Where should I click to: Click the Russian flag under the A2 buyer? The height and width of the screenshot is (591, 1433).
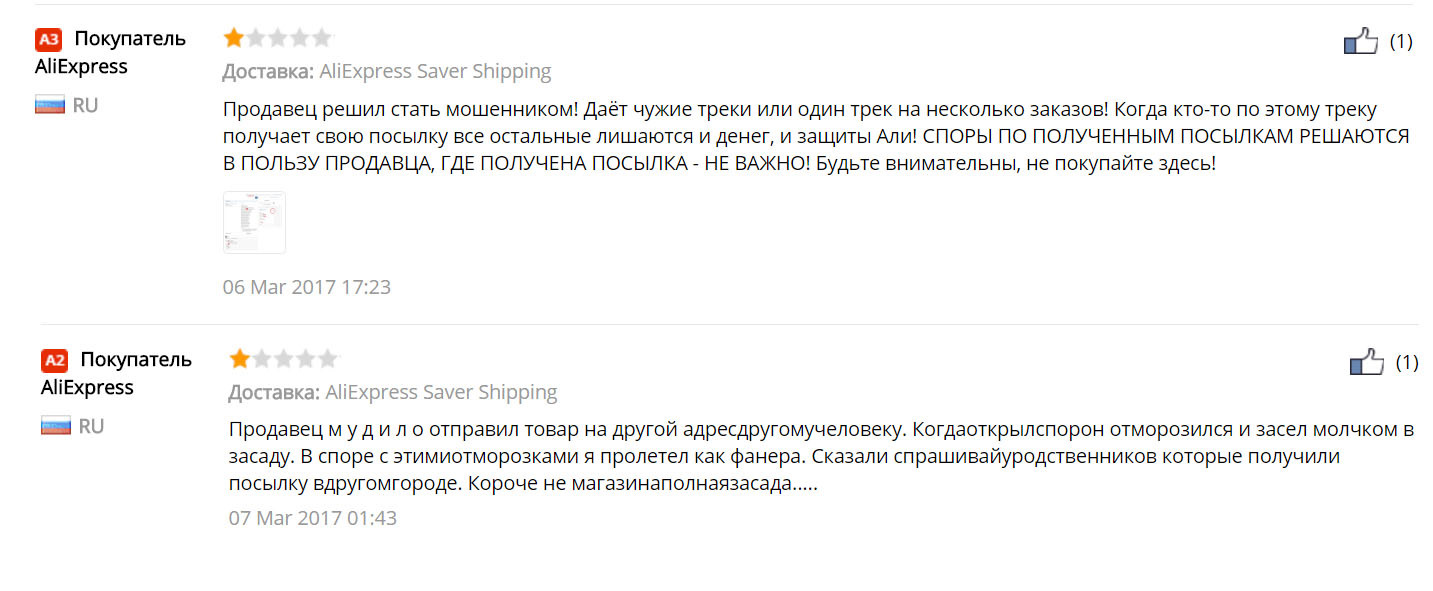click(56, 426)
